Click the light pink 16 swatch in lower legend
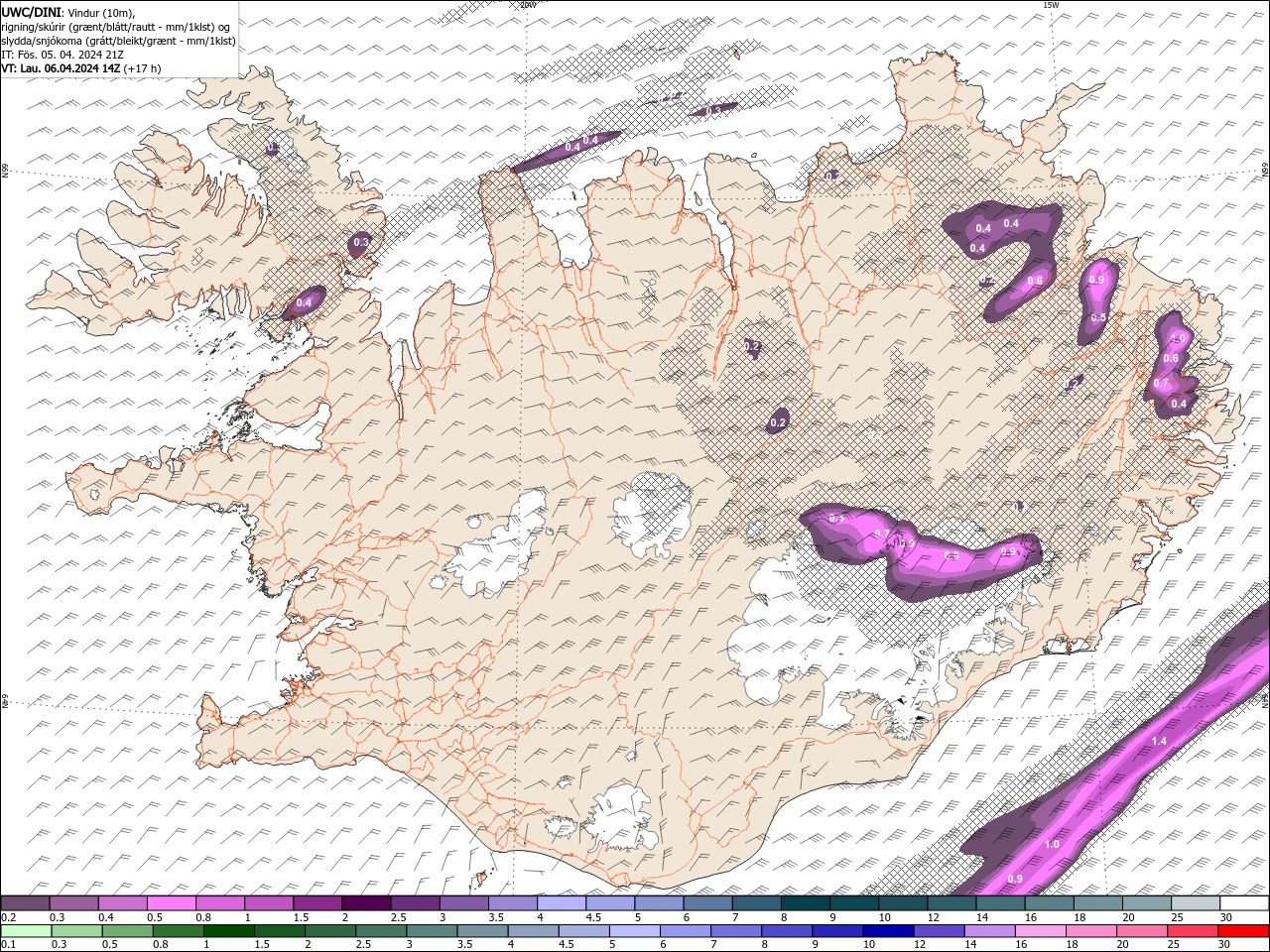Image resolution: width=1270 pixels, height=952 pixels. pos(1041,931)
